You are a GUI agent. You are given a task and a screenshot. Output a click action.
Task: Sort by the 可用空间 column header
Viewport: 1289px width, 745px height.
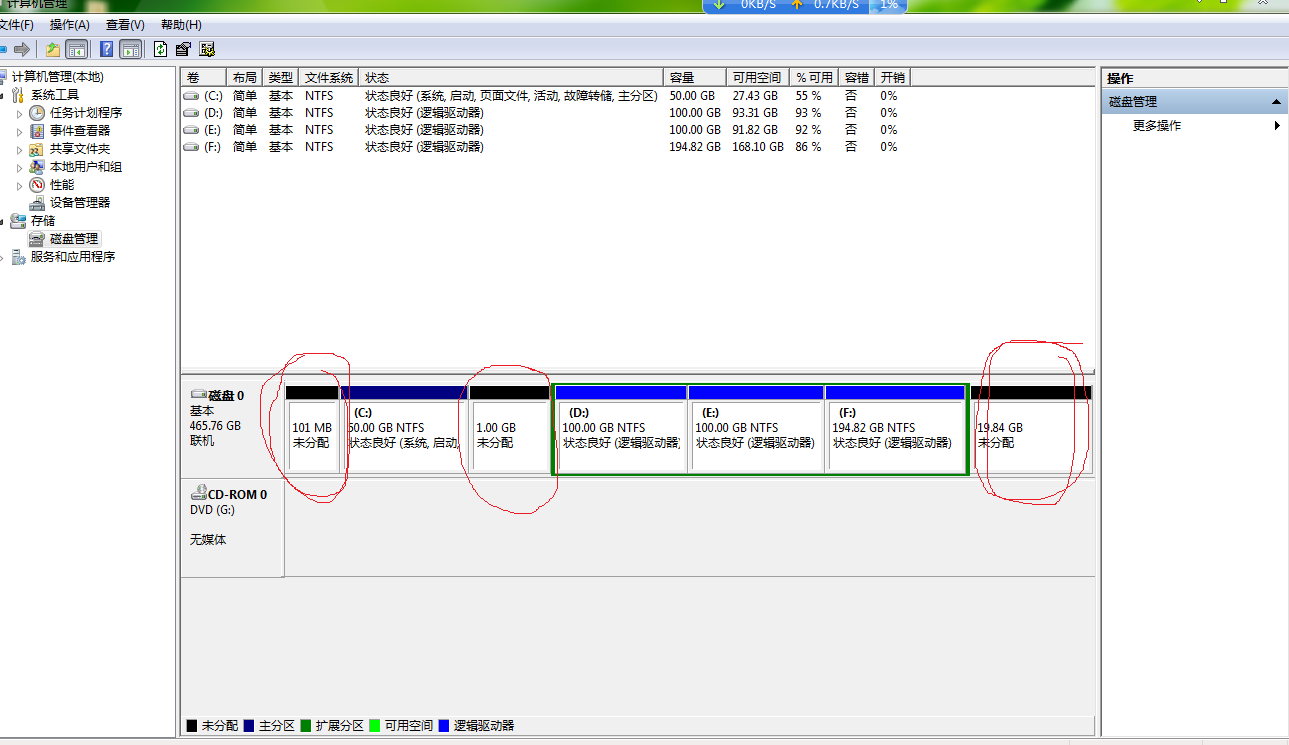pyautogui.click(x=757, y=77)
